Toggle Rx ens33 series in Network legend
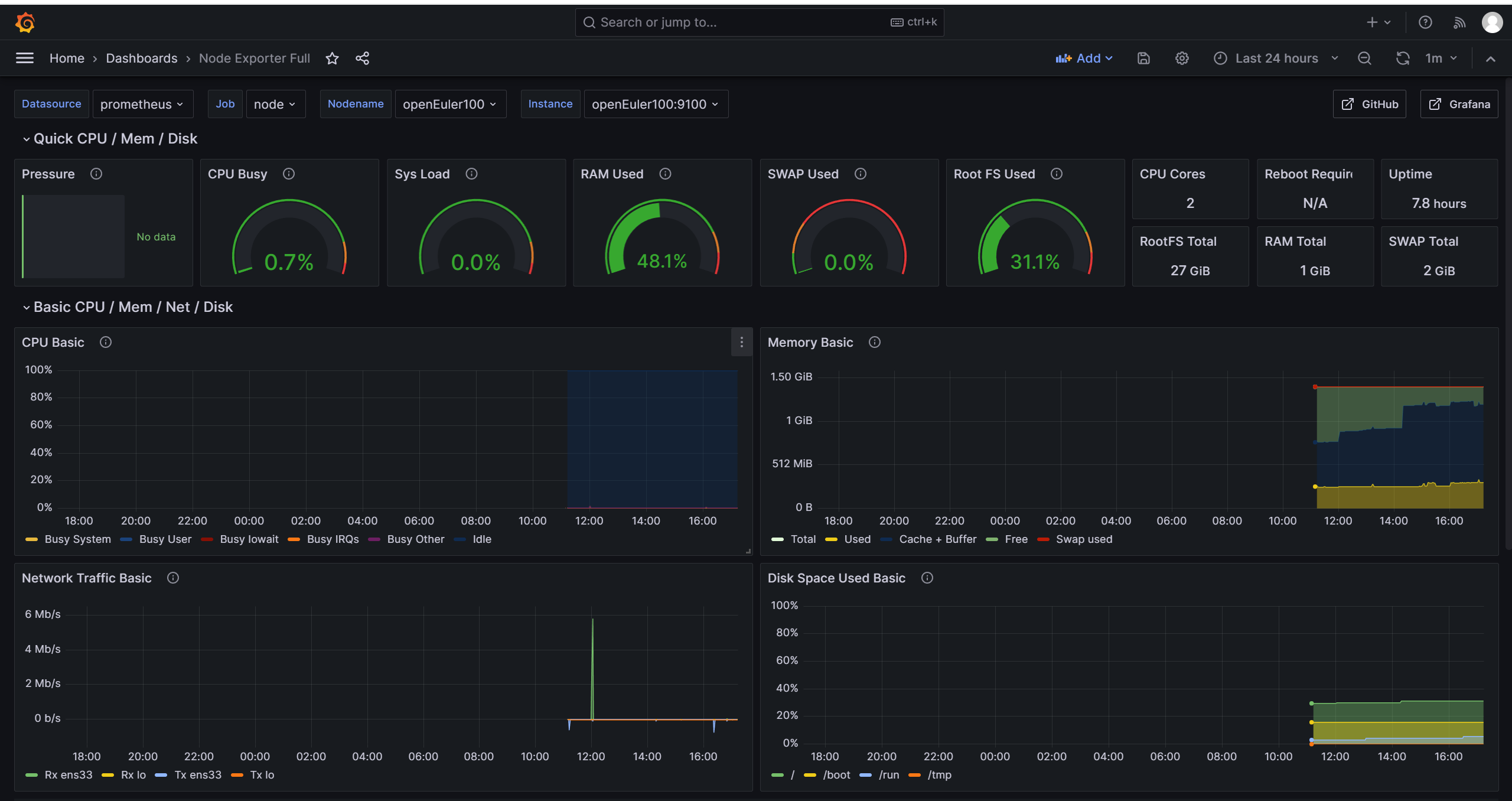Screen dimensions: 1512x801 tap(68, 775)
